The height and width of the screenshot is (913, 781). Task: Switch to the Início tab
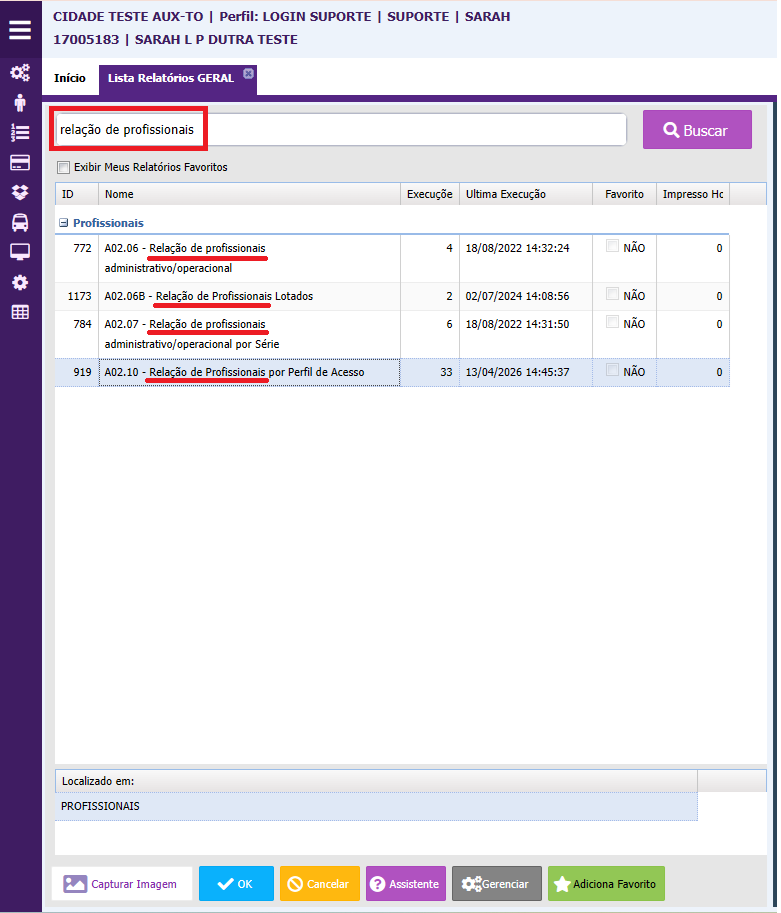(x=70, y=78)
